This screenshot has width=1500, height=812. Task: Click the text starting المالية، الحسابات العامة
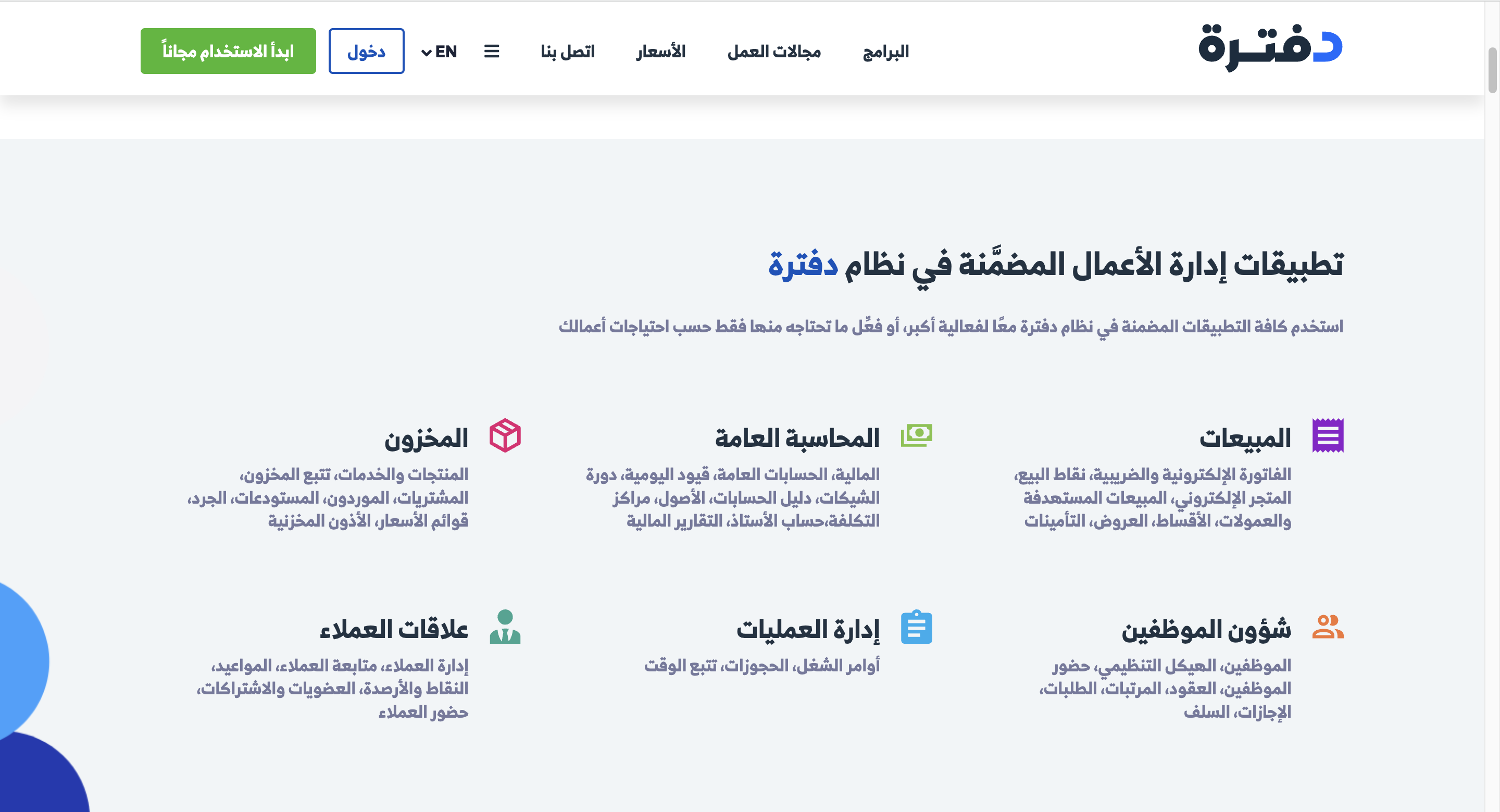732,497
